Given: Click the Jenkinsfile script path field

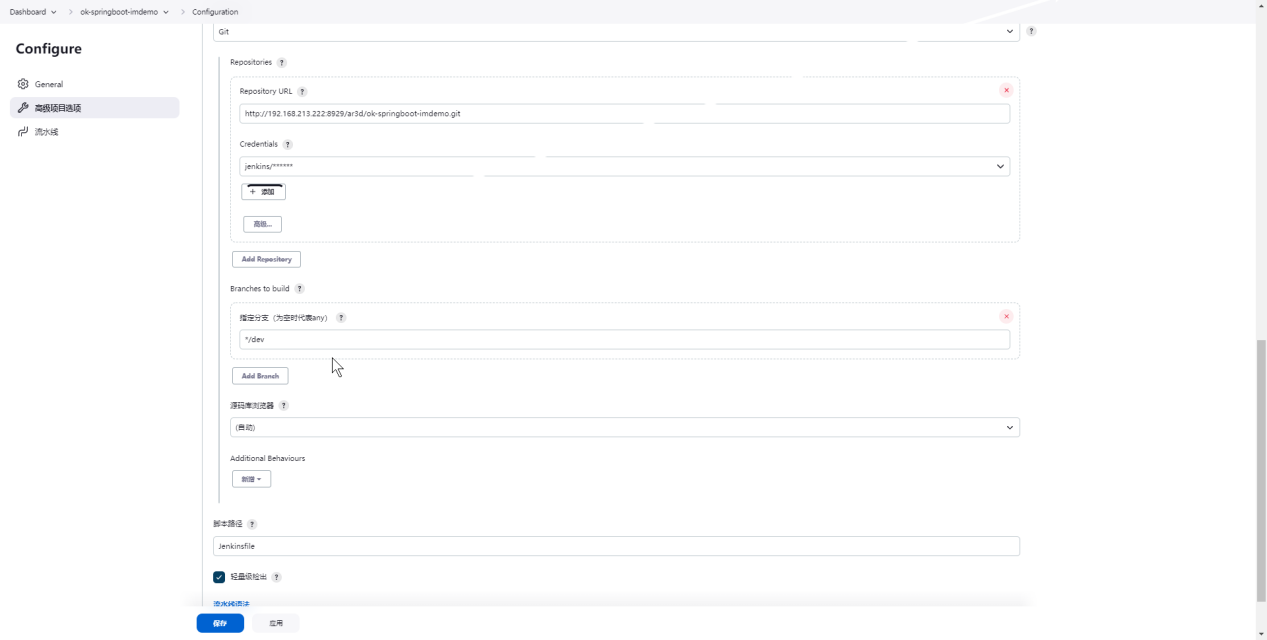Looking at the screenshot, I should pyautogui.click(x=615, y=546).
